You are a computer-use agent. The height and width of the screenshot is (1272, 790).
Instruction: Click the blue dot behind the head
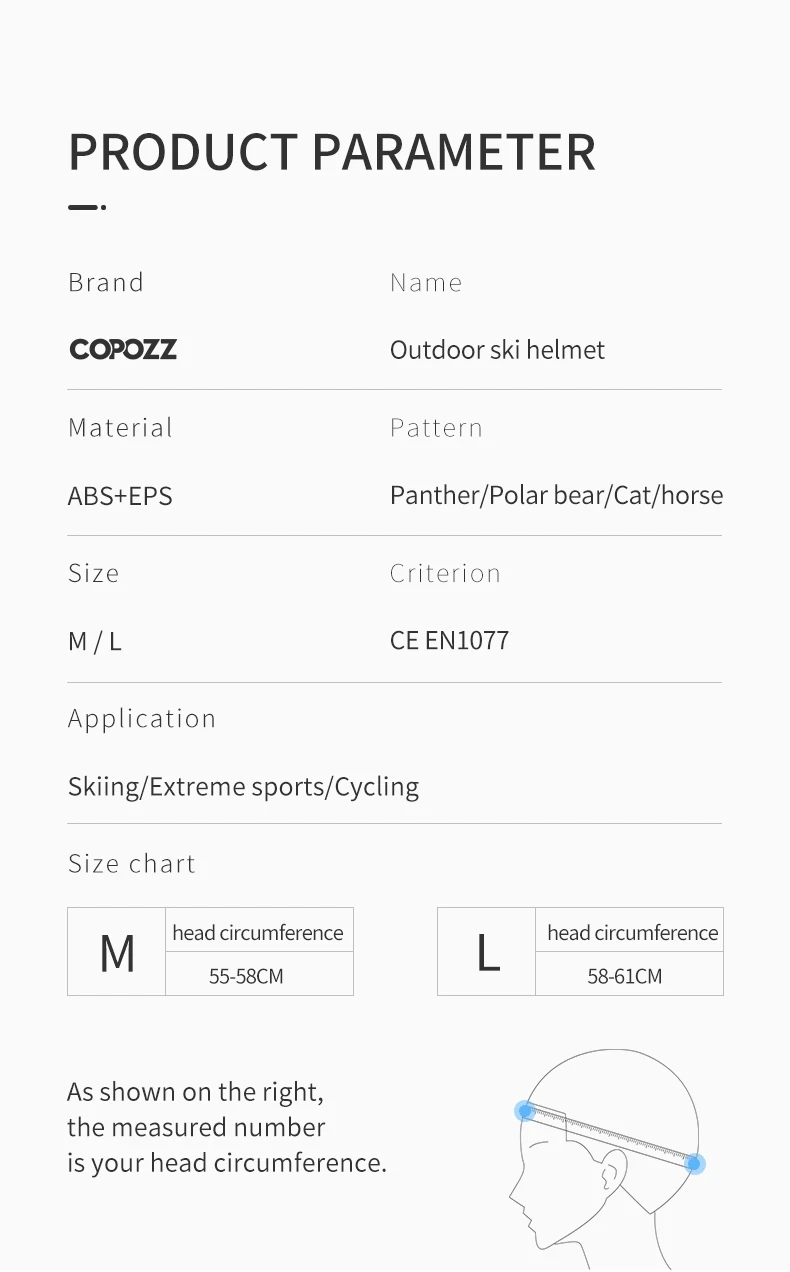695,1163
